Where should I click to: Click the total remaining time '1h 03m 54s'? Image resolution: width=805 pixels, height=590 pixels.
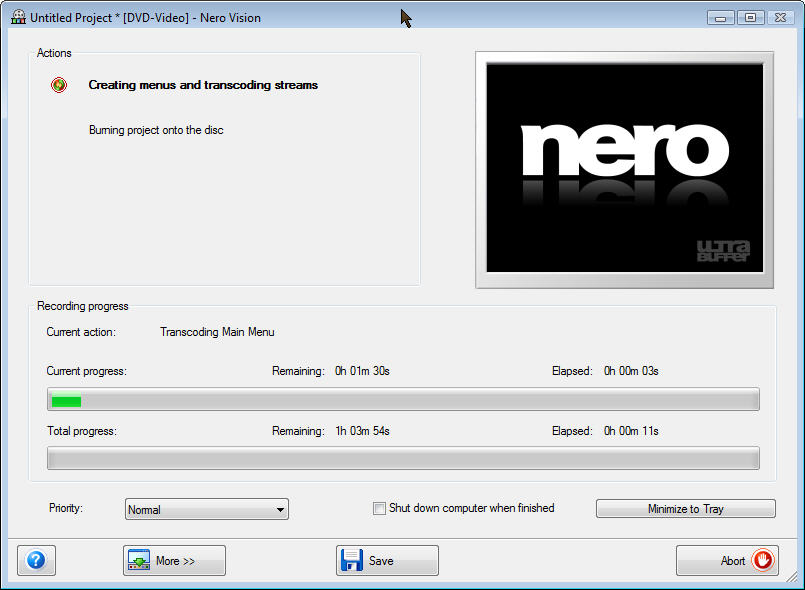[x=362, y=431]
